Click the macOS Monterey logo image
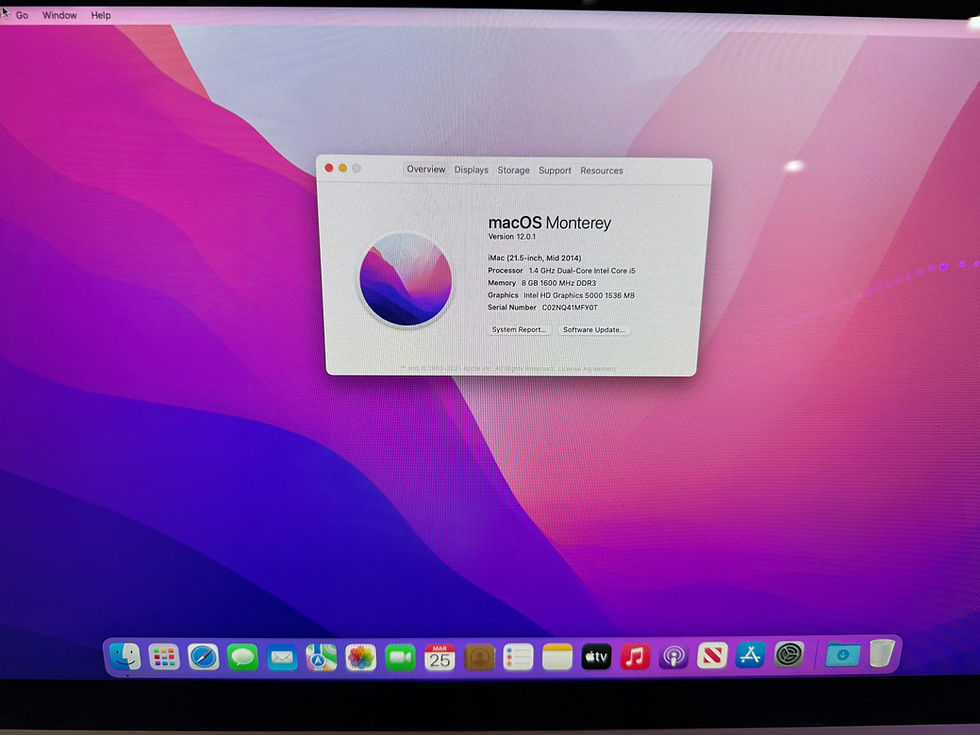 pos(406,279)
